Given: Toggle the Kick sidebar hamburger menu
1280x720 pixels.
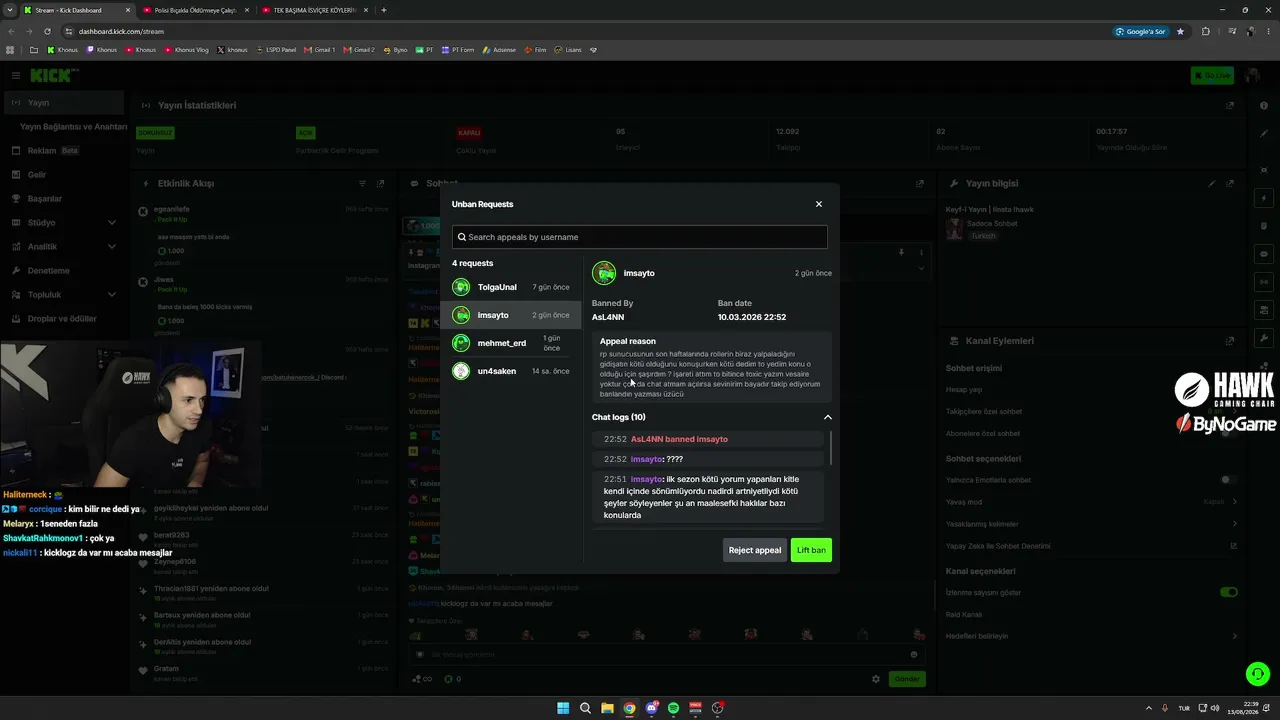Looking at the screenshot, I should (x=15, y=75).
